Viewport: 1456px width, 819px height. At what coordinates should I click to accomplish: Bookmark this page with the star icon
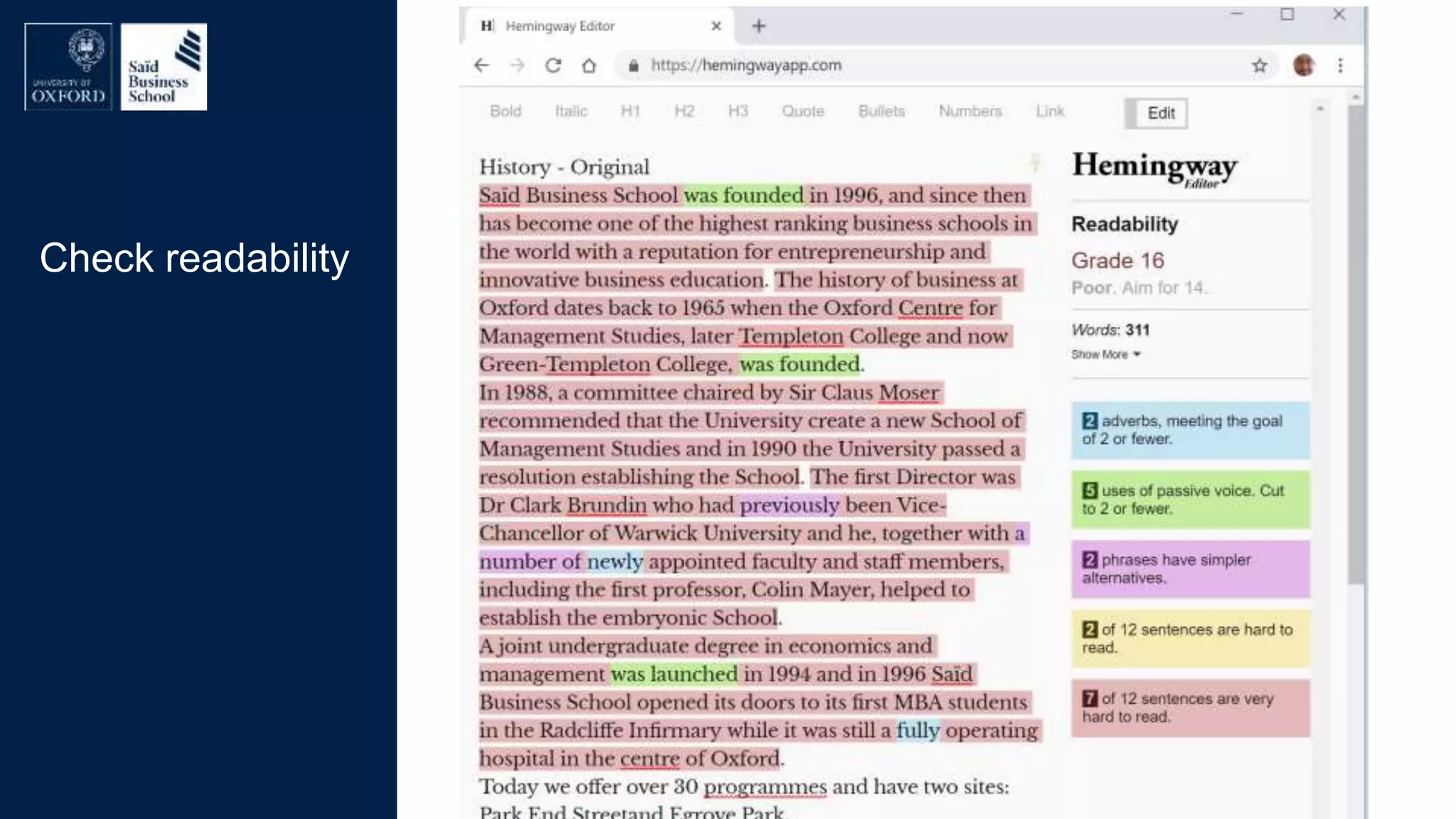coord(1260,65)
